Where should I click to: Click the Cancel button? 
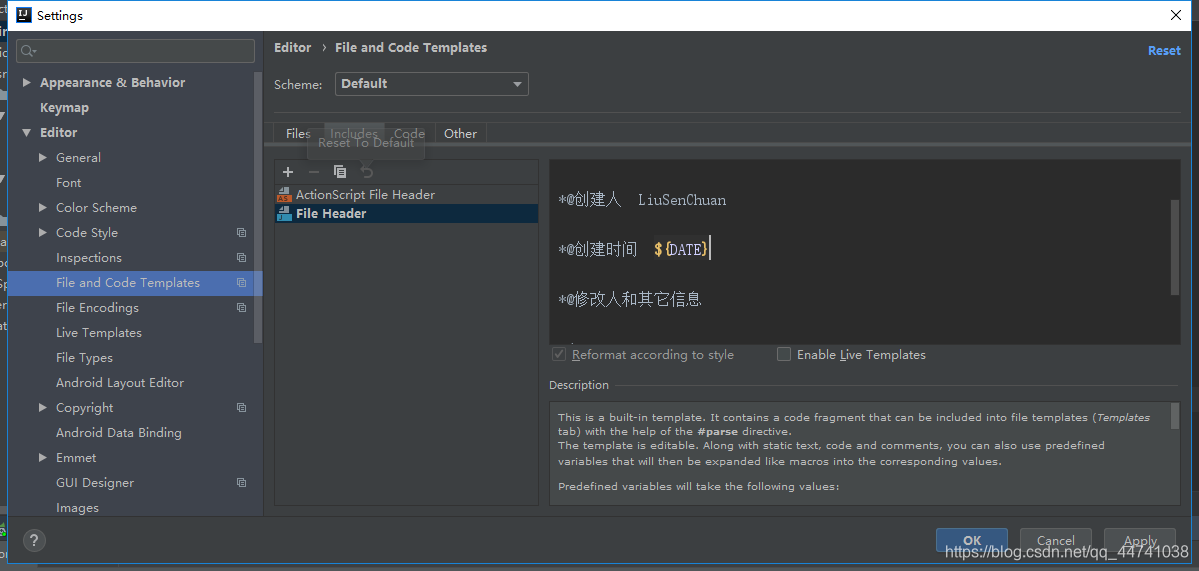1056,540
